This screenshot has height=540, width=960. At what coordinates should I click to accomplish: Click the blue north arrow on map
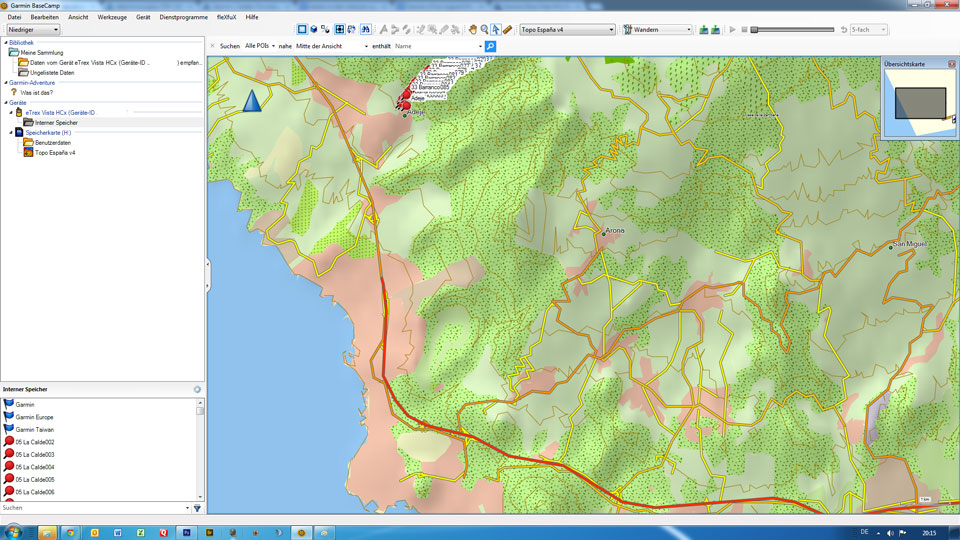pyautogui.click(x=252, y=101)
